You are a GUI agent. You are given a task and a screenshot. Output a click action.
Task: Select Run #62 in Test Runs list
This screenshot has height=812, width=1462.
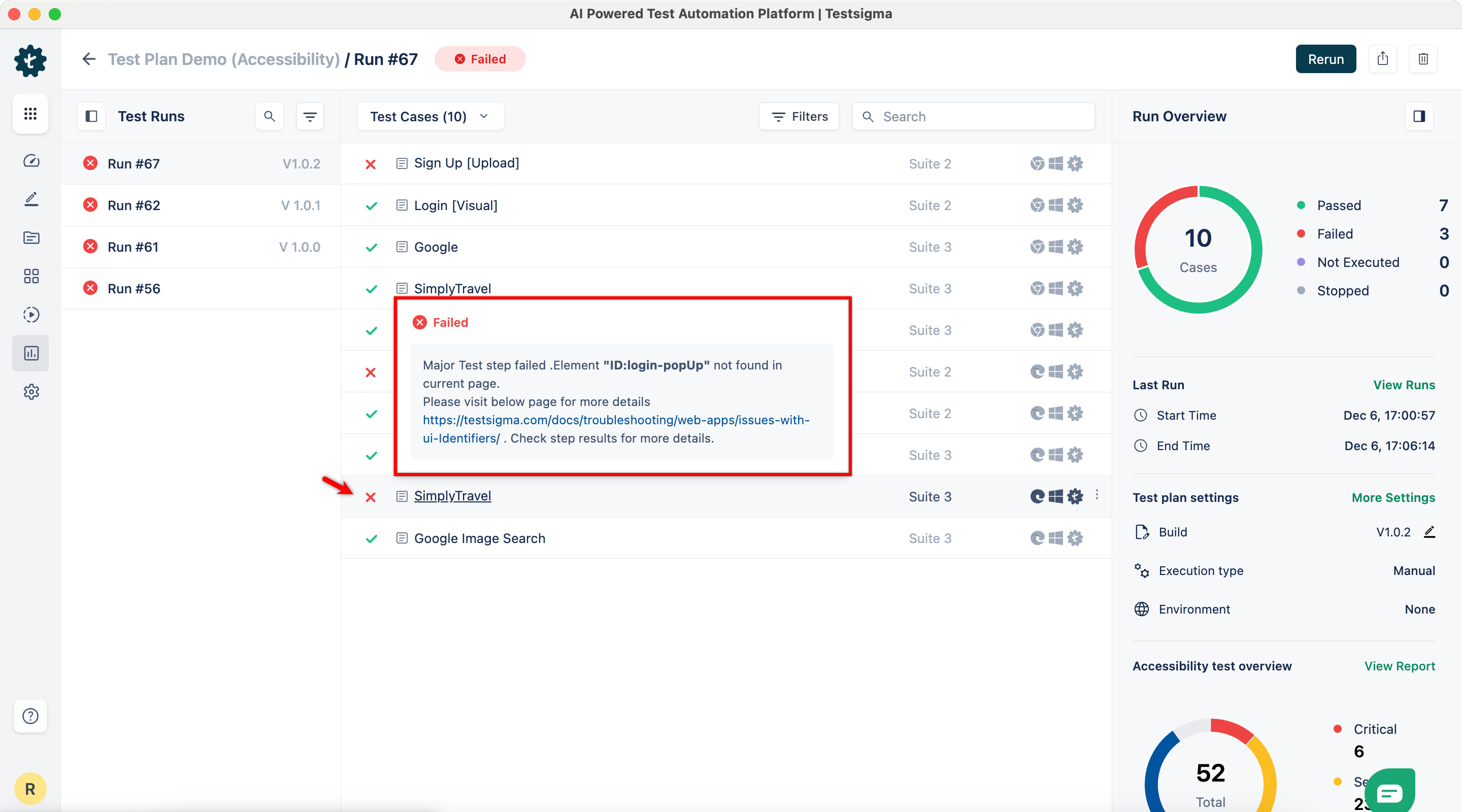point(134,206)
